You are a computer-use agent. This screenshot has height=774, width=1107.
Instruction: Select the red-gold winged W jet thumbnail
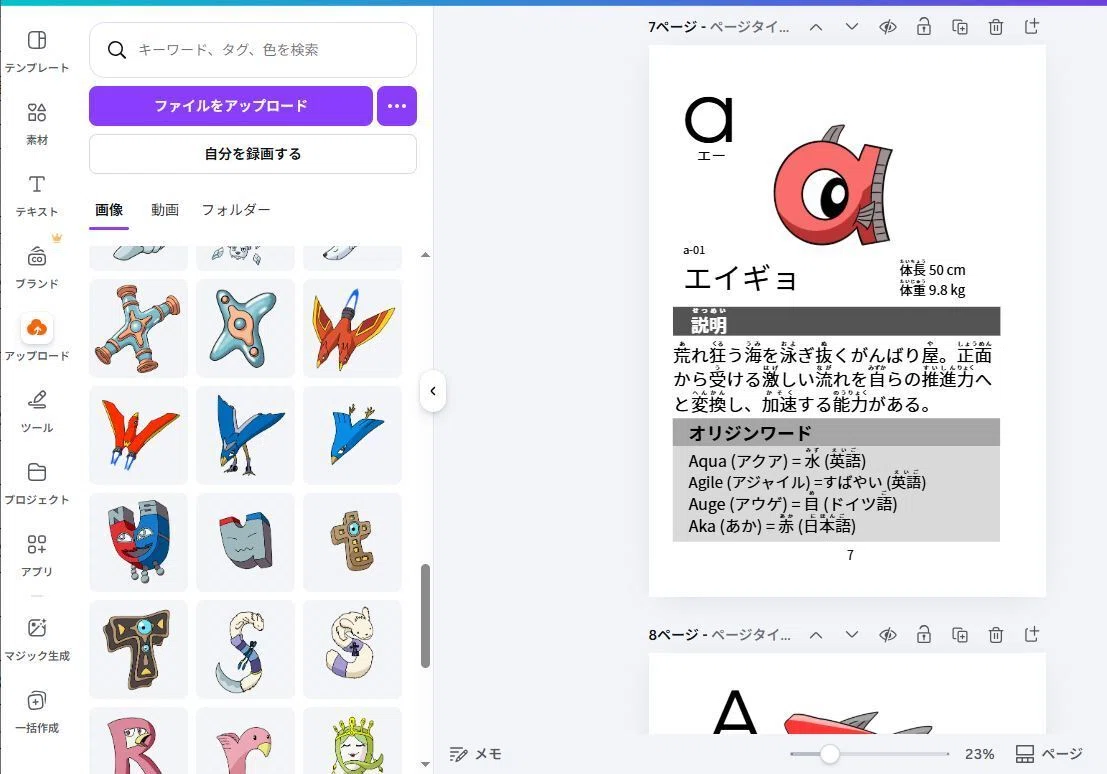click(x=352, y=328)
